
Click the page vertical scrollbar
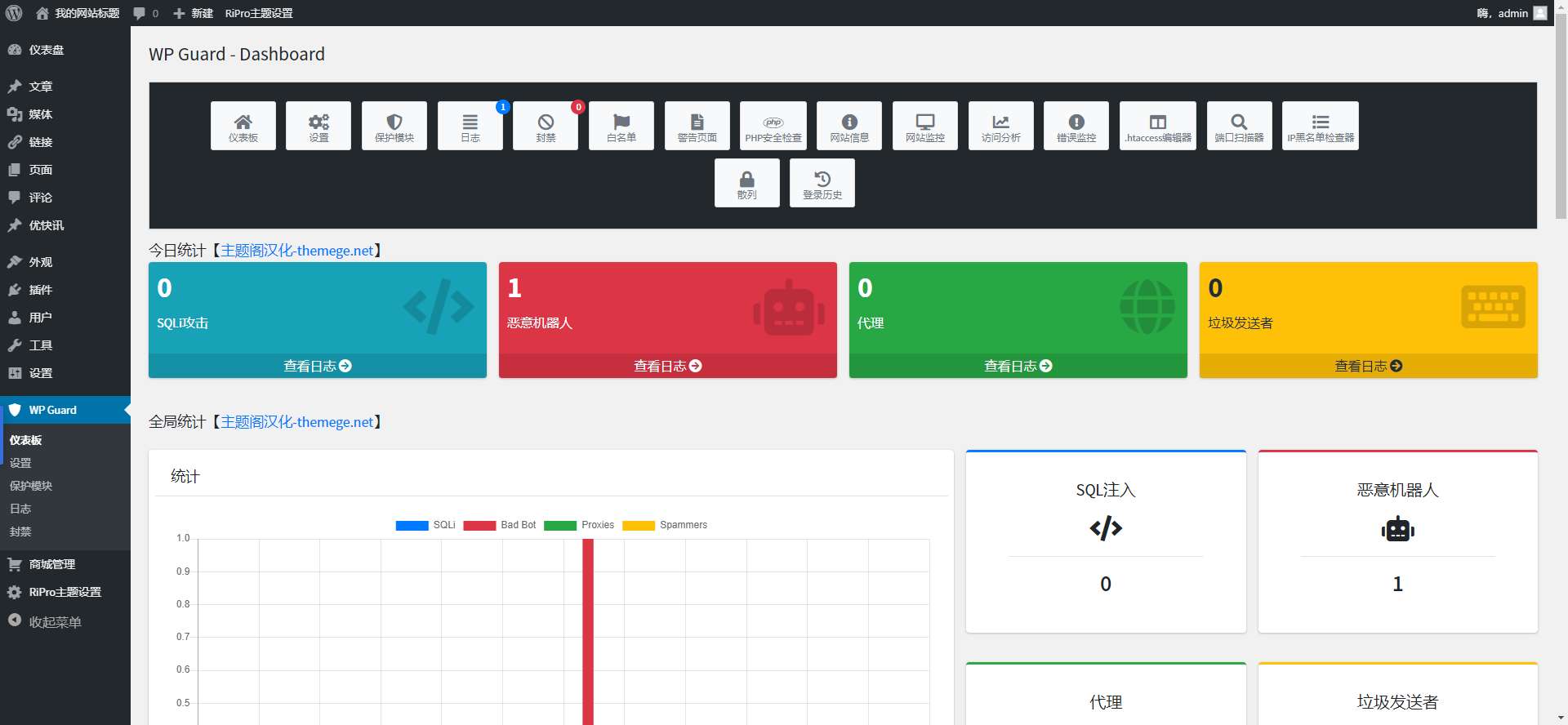point(1561,114)
